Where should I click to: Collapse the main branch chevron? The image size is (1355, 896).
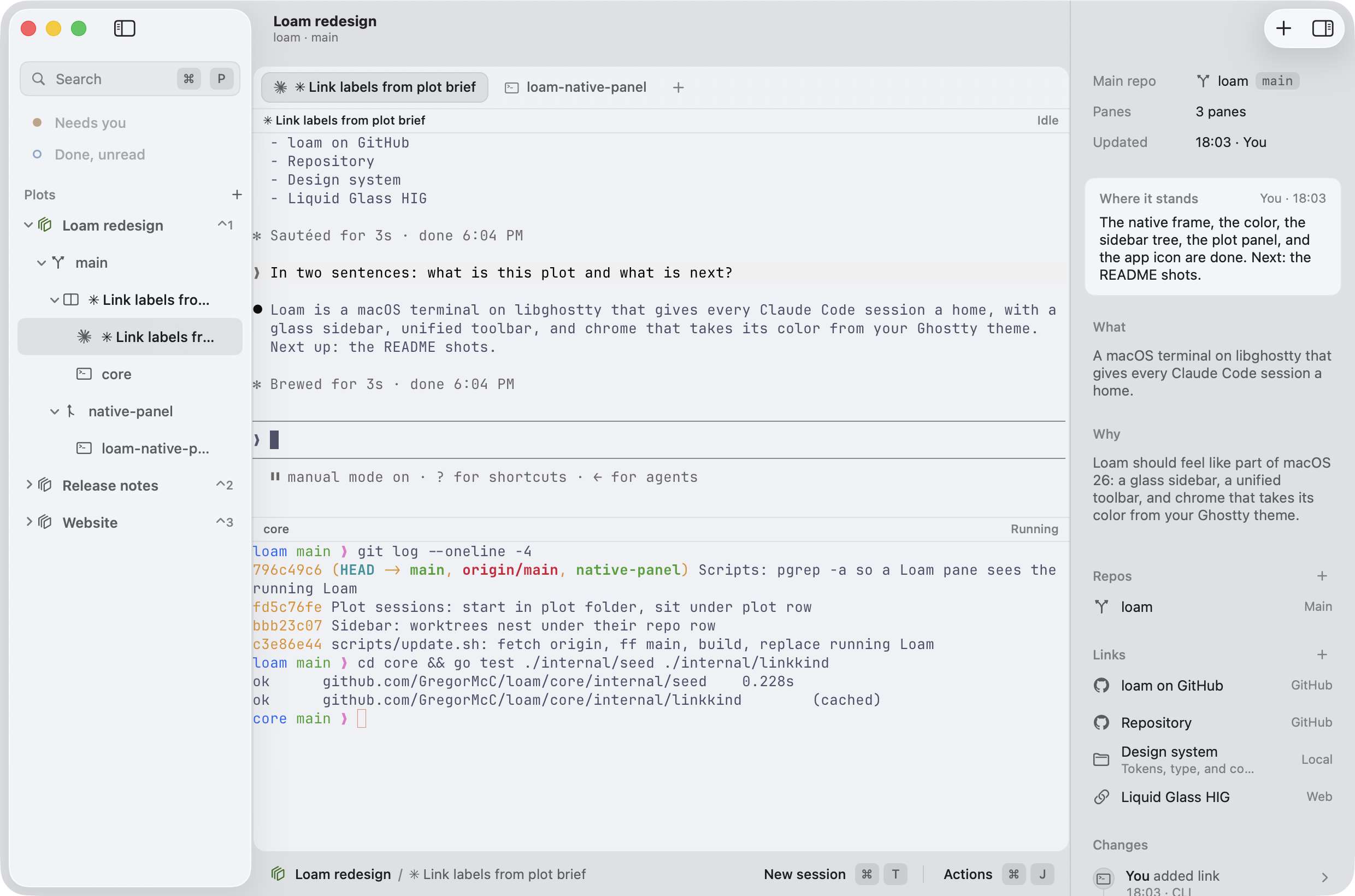click(41, 263)
